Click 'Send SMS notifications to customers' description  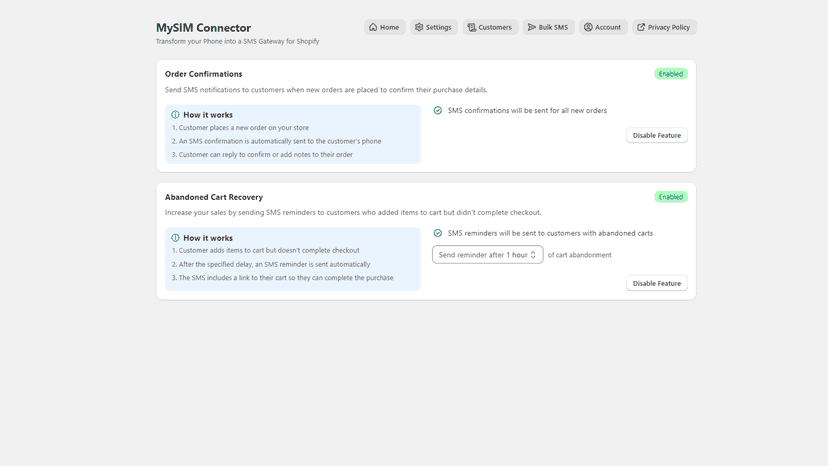click(x=326, y=90)
